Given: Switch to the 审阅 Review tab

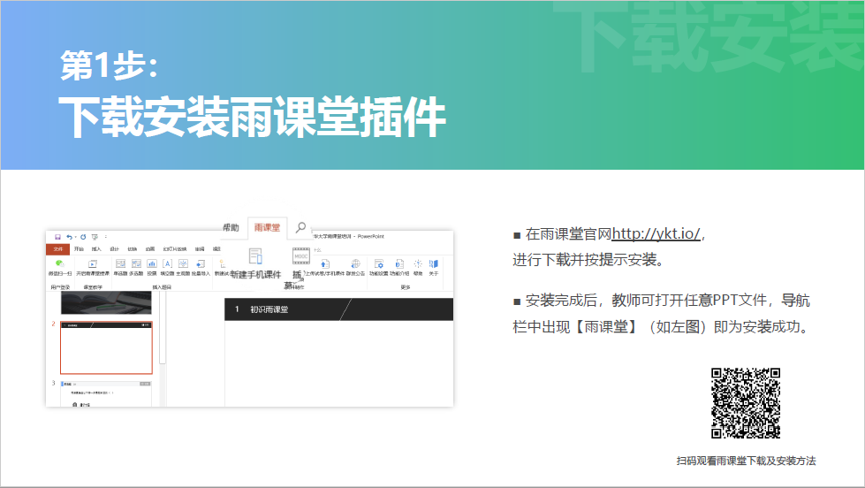Looking at the screenshot, I should click(x=200, y=249).
